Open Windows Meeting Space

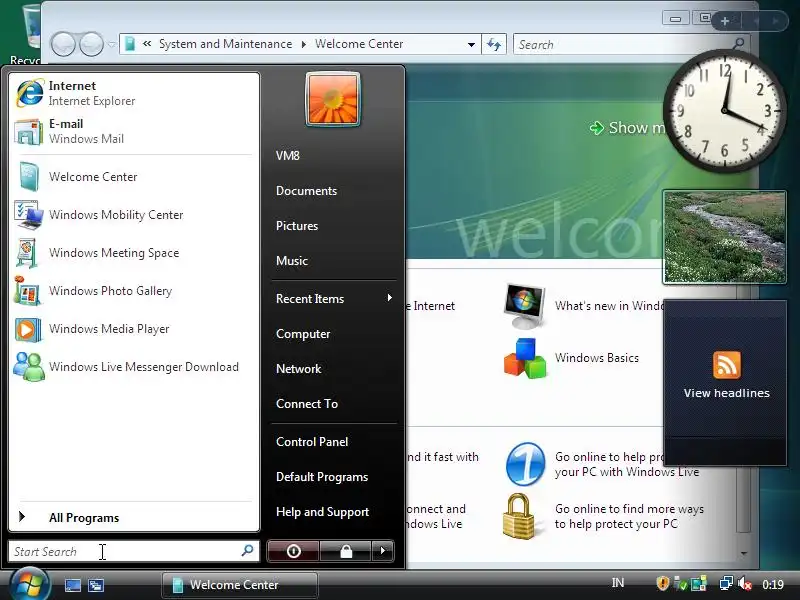click(134, 253)
